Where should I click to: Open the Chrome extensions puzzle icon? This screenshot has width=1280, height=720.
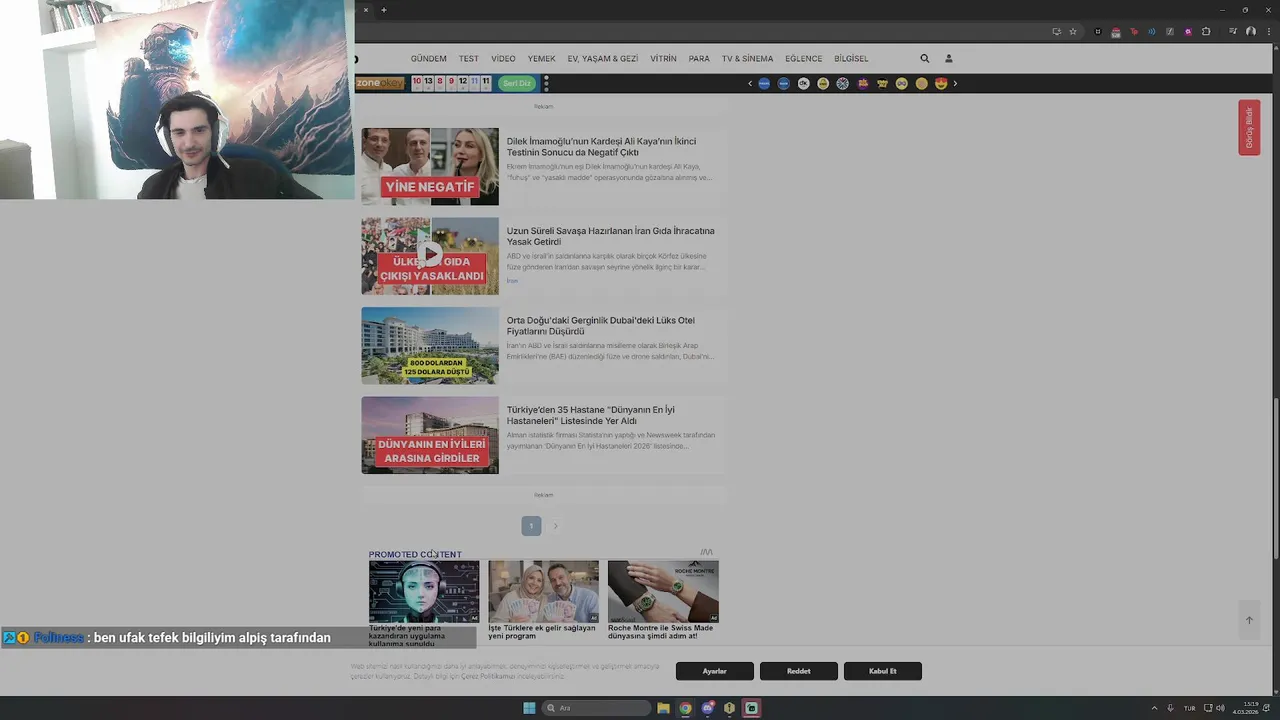pos(1206,32)
